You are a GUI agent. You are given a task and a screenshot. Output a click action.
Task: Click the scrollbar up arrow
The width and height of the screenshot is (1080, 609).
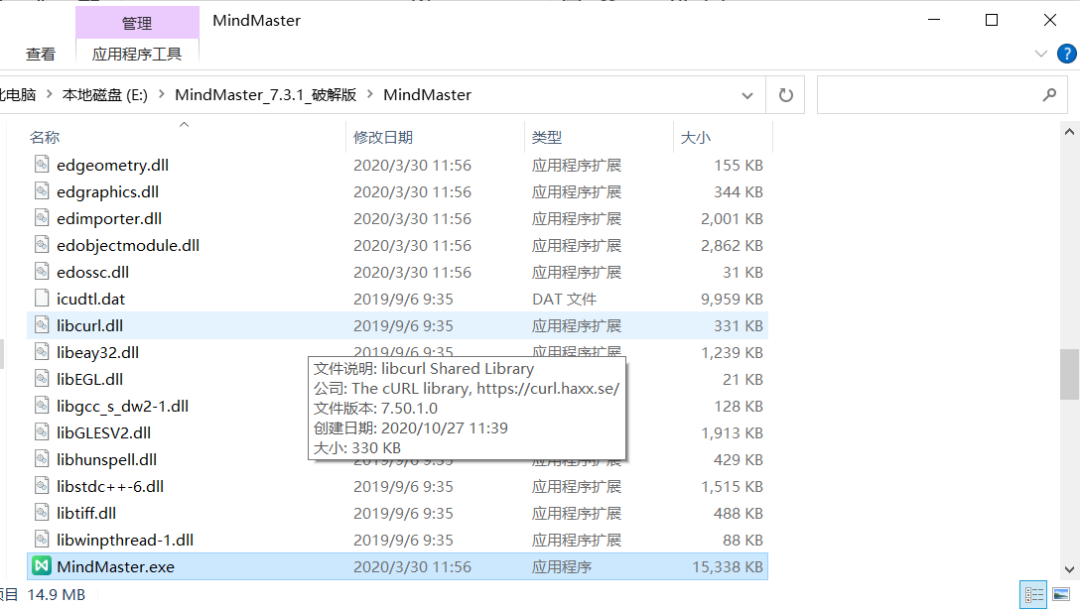click(x=1069, y=132)
